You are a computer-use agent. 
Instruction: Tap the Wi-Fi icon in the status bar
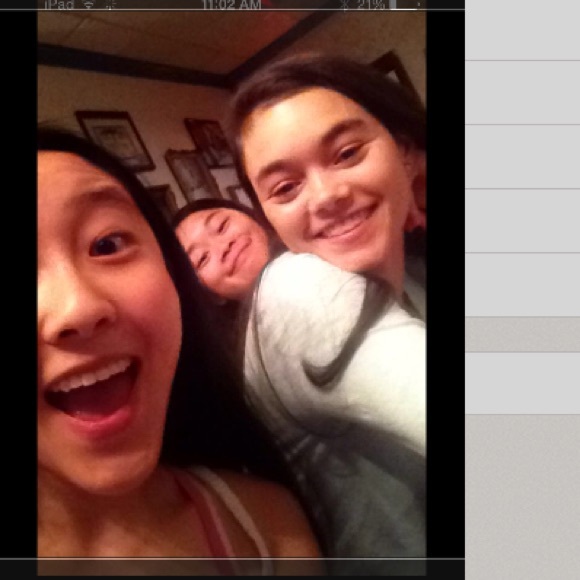[88, 4]
